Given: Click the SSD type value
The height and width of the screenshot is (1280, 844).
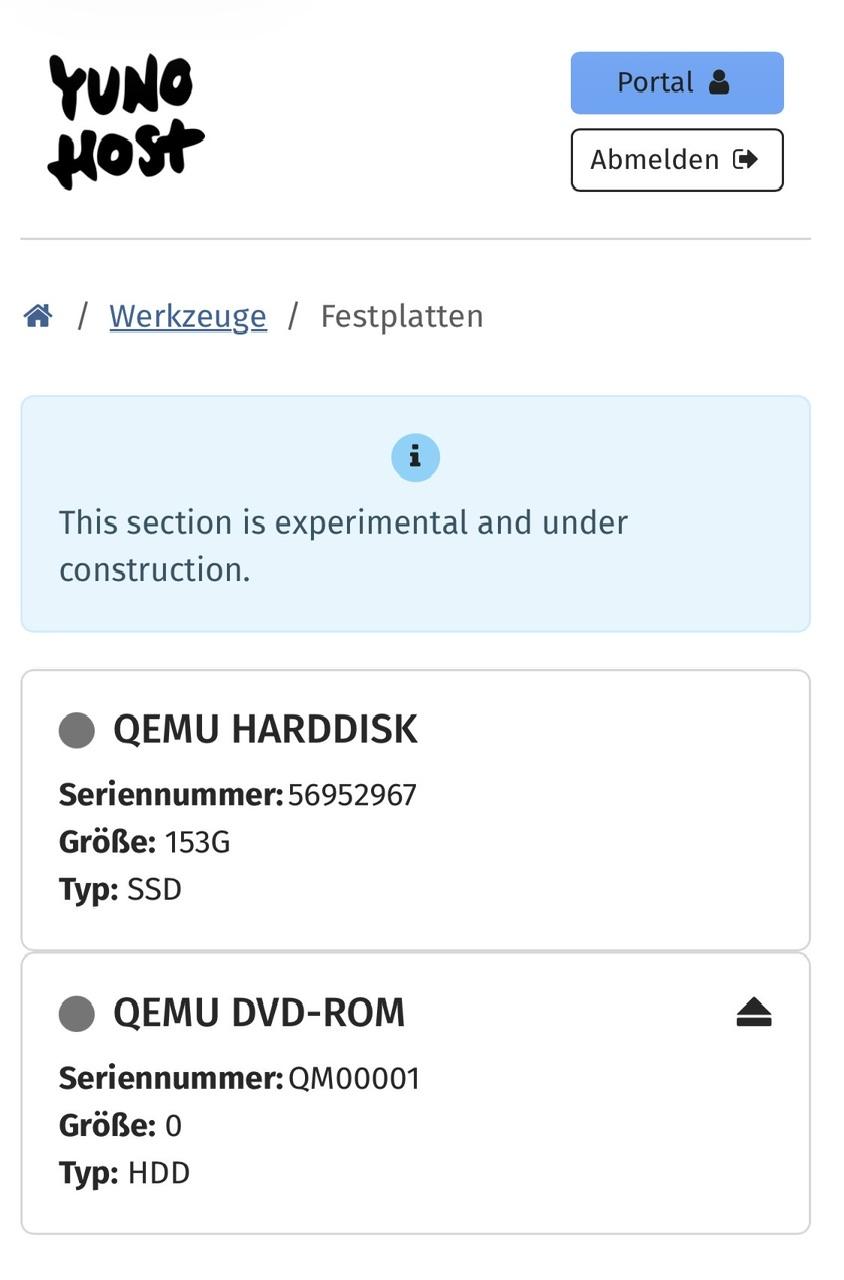Looking at the screenshot, I should click(x=154, y=889).
